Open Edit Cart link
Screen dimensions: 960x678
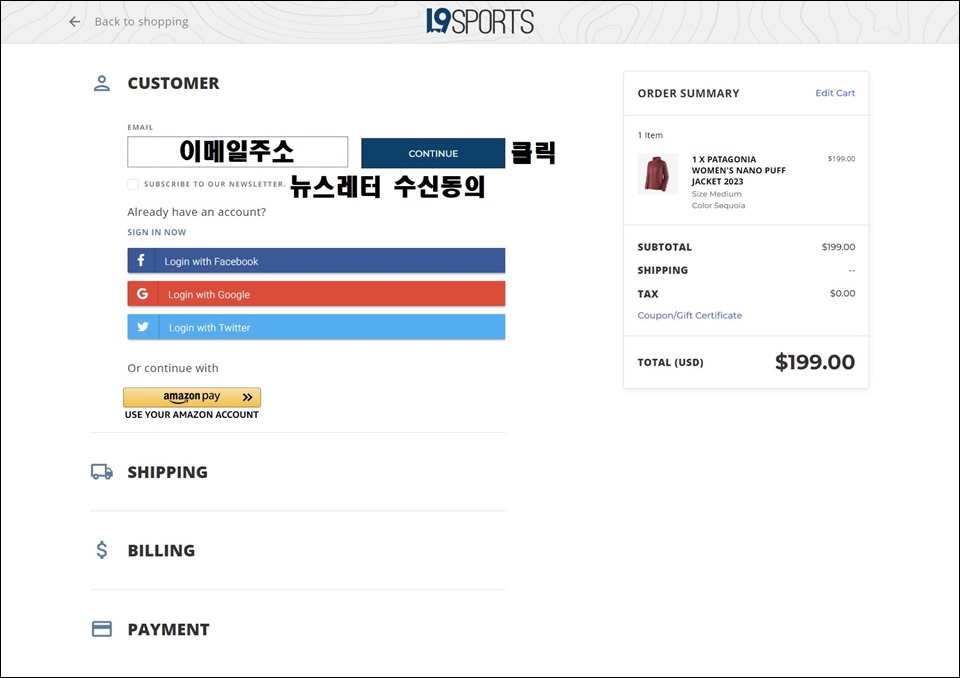[x=835, y=93]
